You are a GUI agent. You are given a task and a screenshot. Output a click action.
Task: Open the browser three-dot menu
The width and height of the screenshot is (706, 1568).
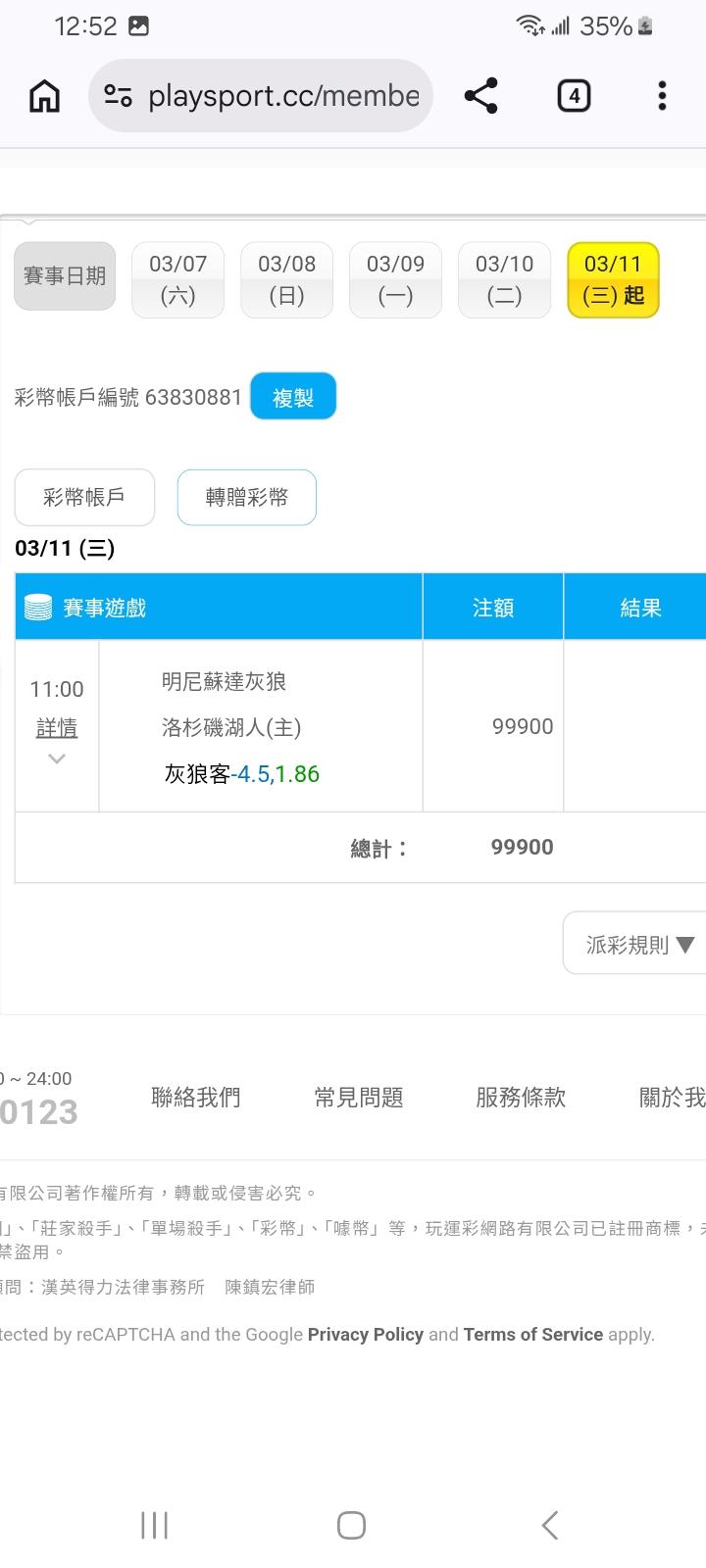tap(662, 96)
